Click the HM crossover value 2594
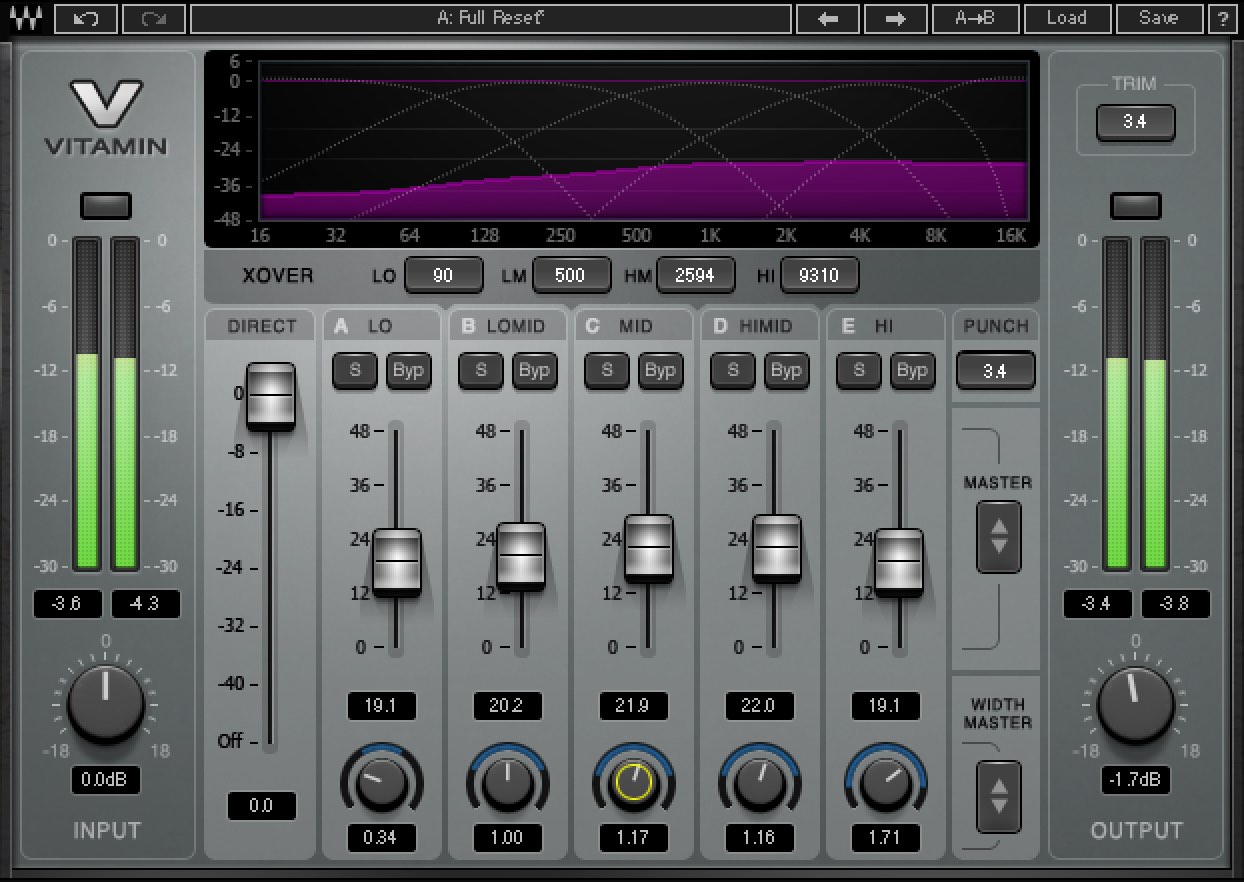The image size is (1244, 882). coord(695,275)
